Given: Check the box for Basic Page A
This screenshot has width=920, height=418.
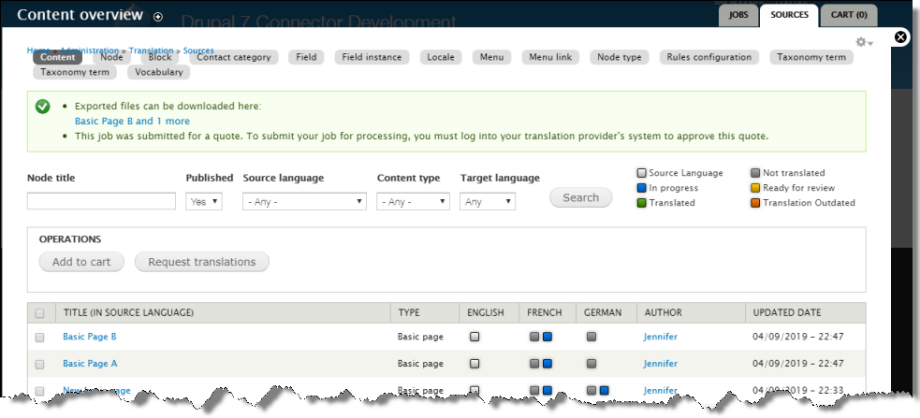Looking at the screenshot, I should point(40,365).
